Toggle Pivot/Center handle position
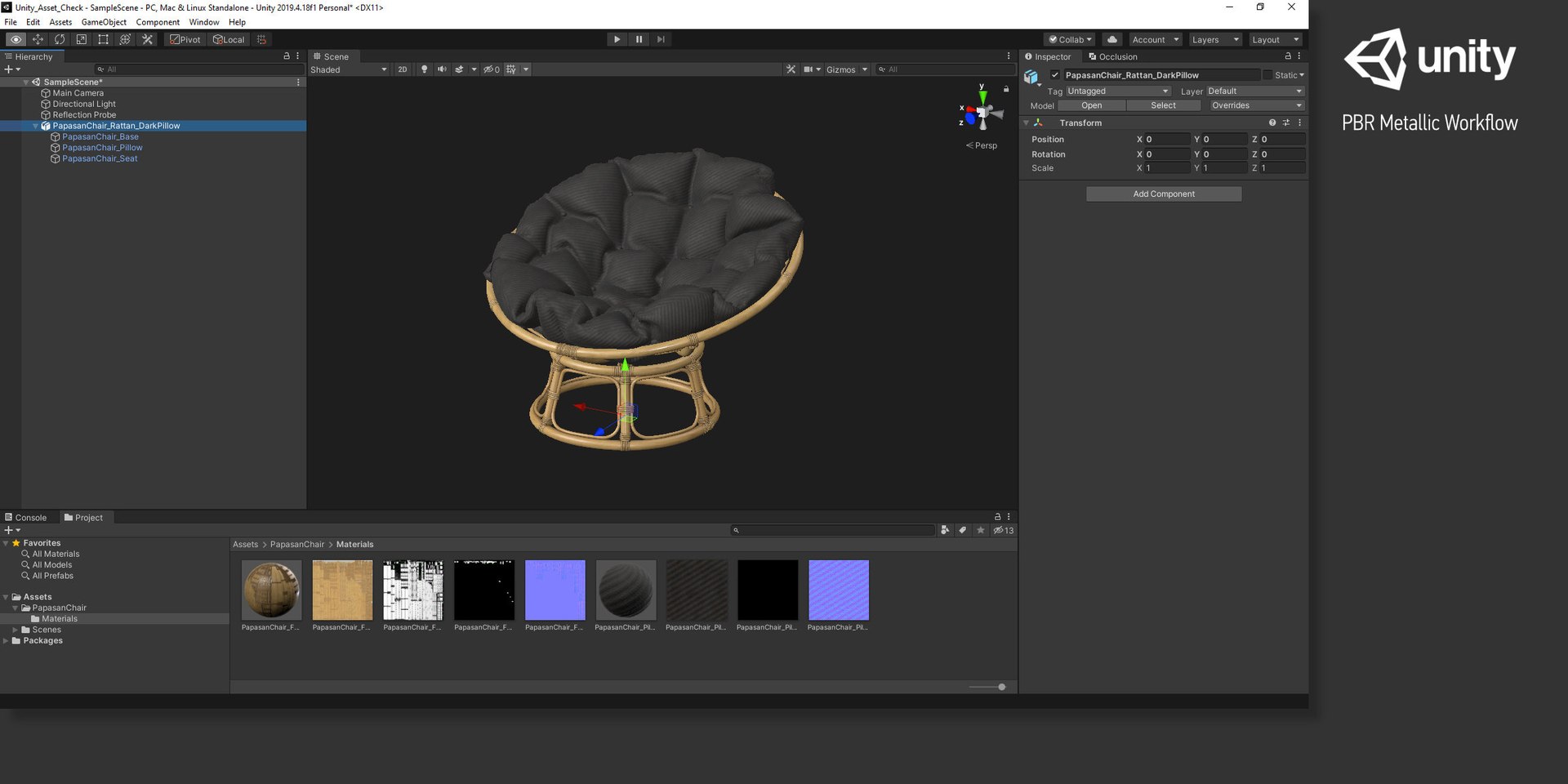Image resolution: width=1568 pixels, height=784 pixels. [x=185, y=39]
